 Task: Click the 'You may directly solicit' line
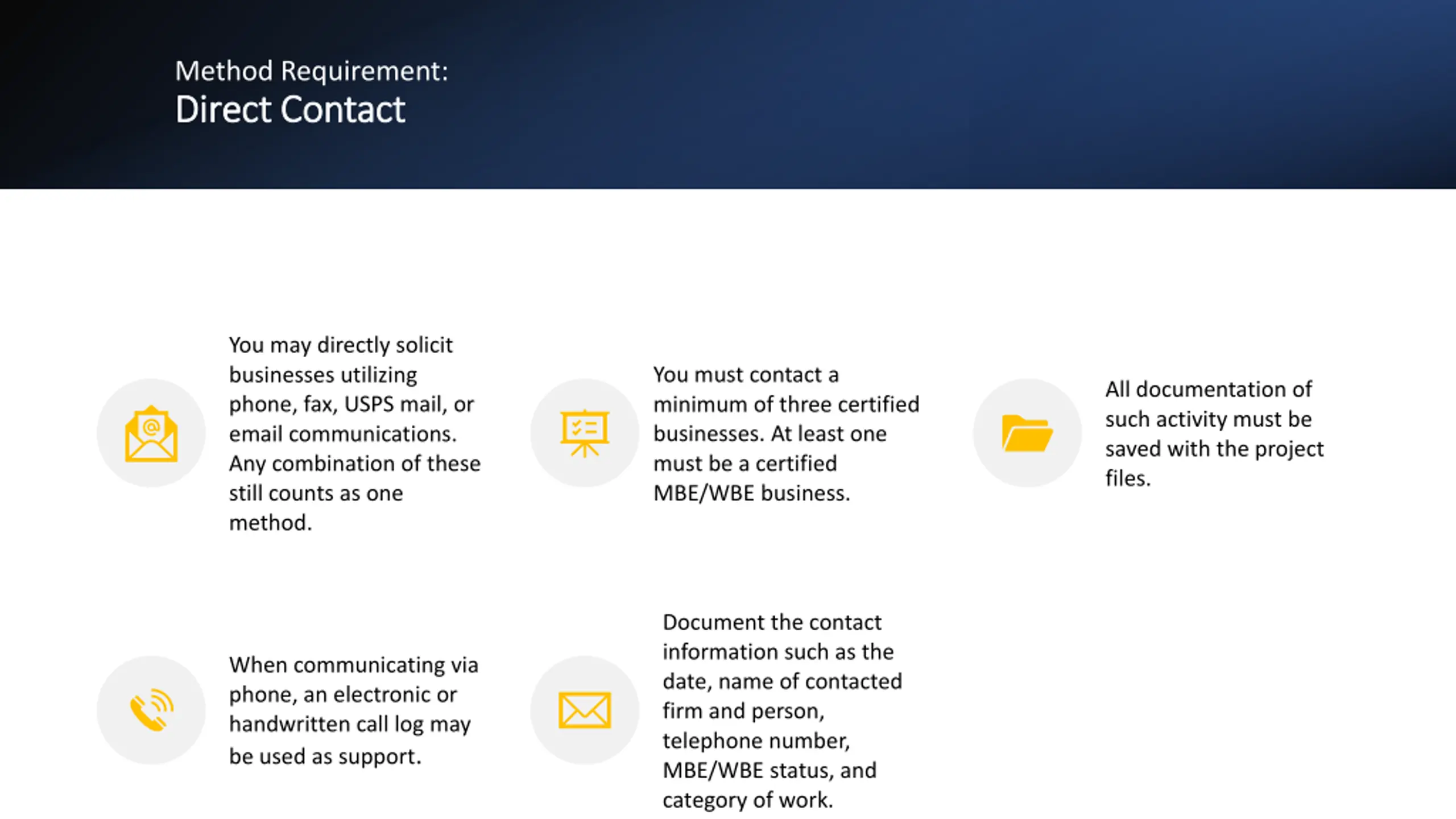point(341,345)
